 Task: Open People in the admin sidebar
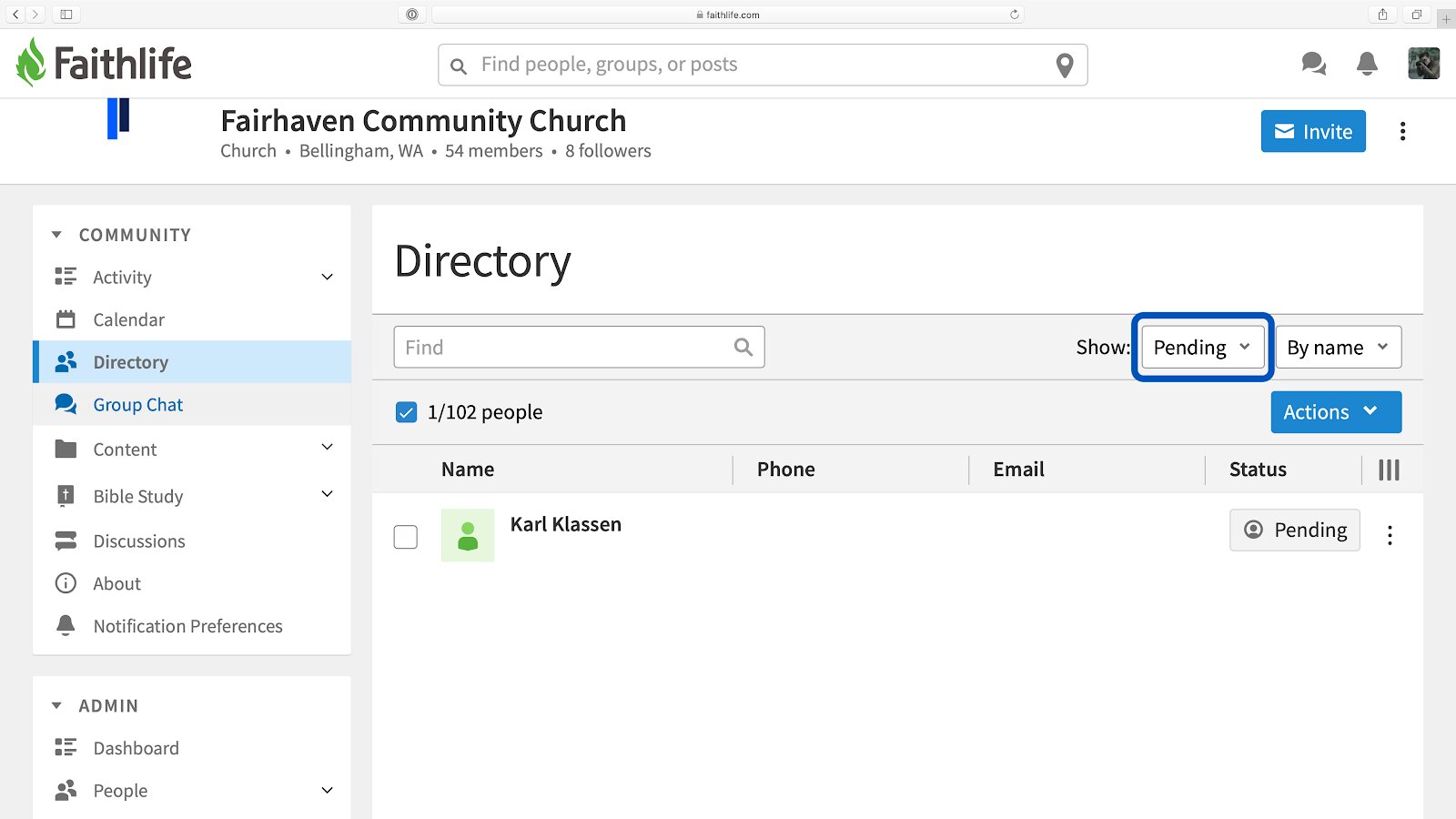(x=120, y=791)
